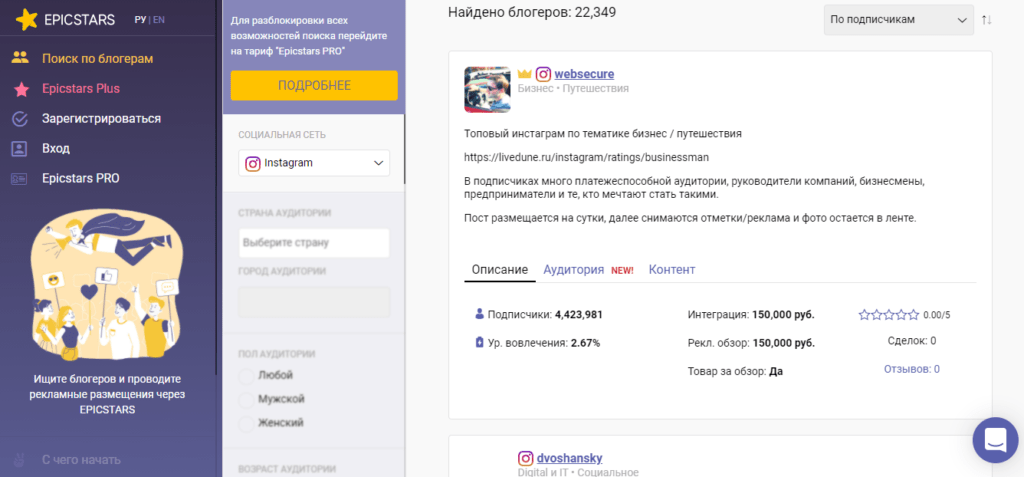Select the 'Любой' gender radio button
This screenshot has width=1024, height=477.
coord(247,375)
